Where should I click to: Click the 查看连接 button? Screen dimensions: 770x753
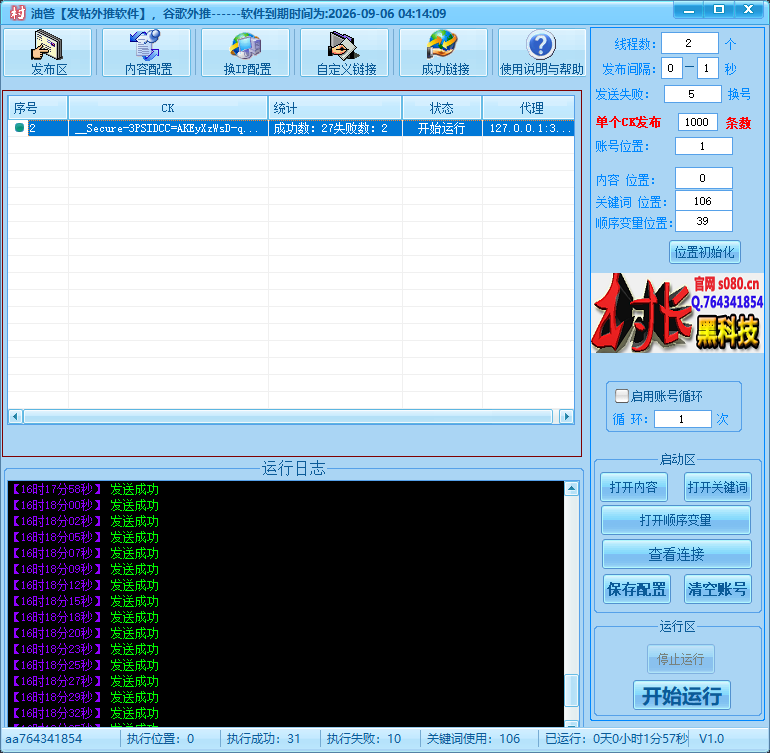[676, 554]
